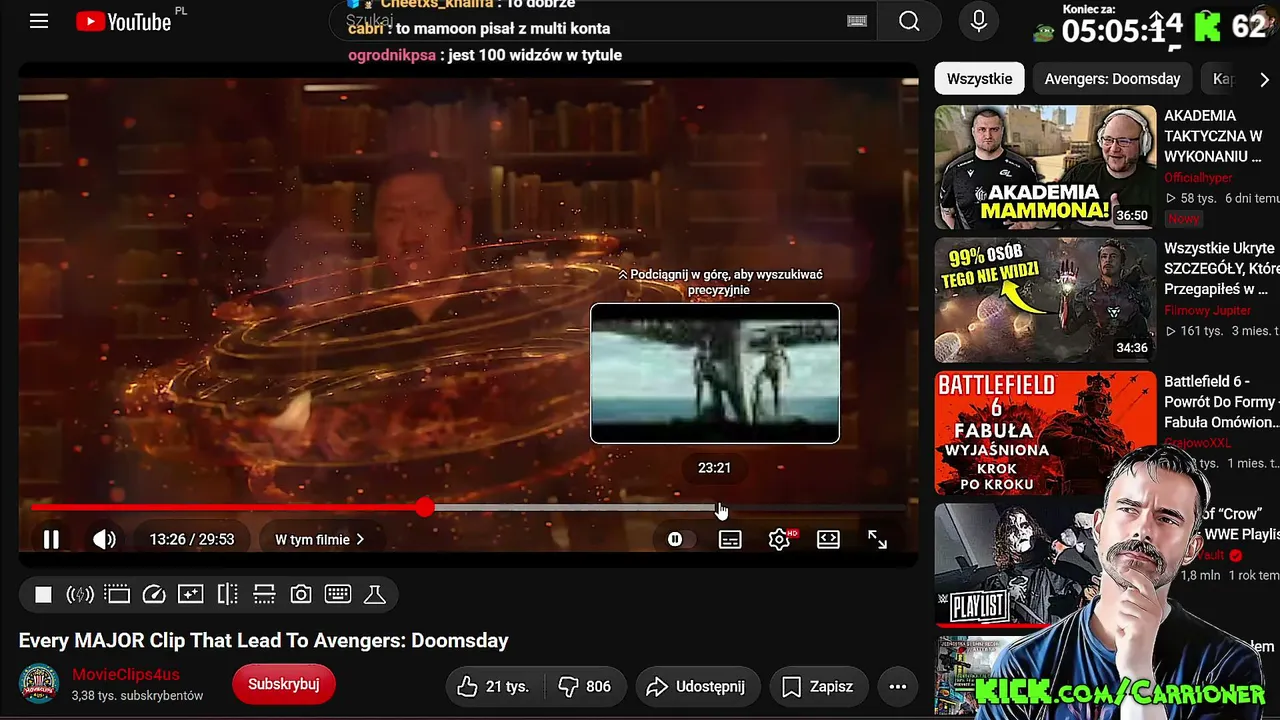The height and width of the screenshot is (720, 1280).
Task: Open the three-dot more actions menu
Action: point(898,686)
